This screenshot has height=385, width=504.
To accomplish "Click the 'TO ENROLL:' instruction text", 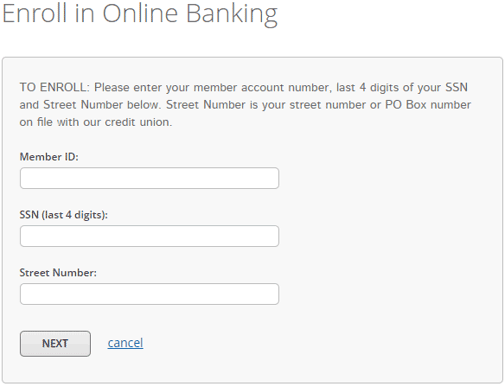I will pos(55,87).
